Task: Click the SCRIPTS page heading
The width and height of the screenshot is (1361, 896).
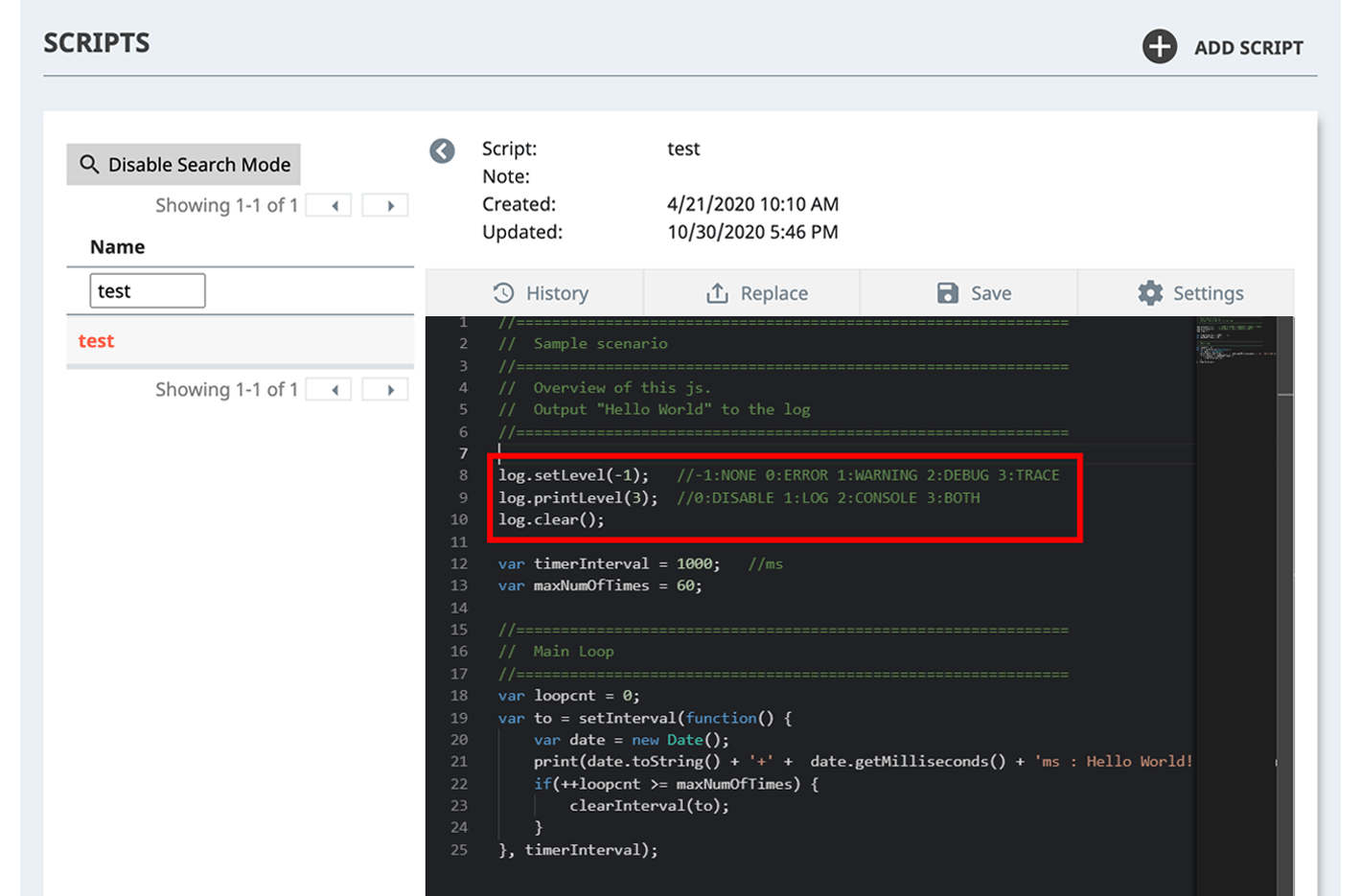Action: point(97,42)
